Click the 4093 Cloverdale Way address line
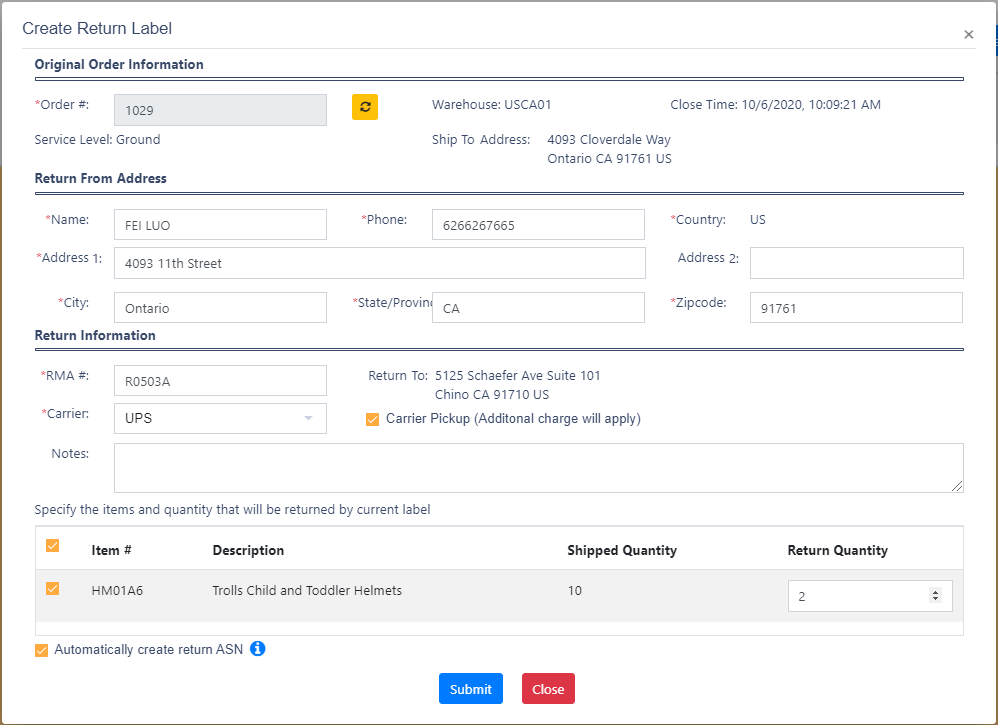 609,139
